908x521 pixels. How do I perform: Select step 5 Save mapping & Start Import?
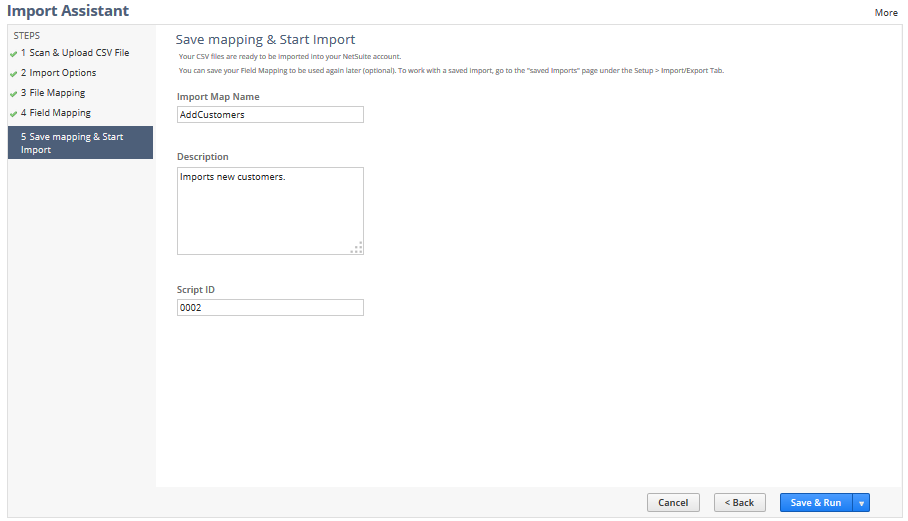[x=80, y=143]
